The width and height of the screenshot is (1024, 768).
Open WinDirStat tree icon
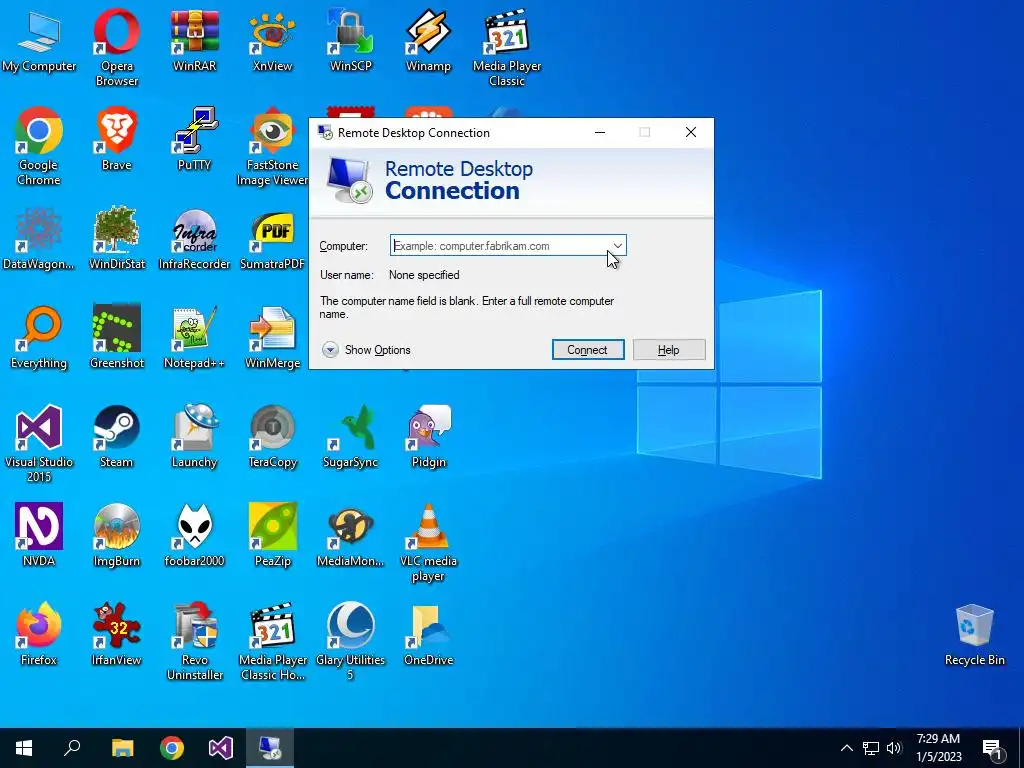(116, 239)
